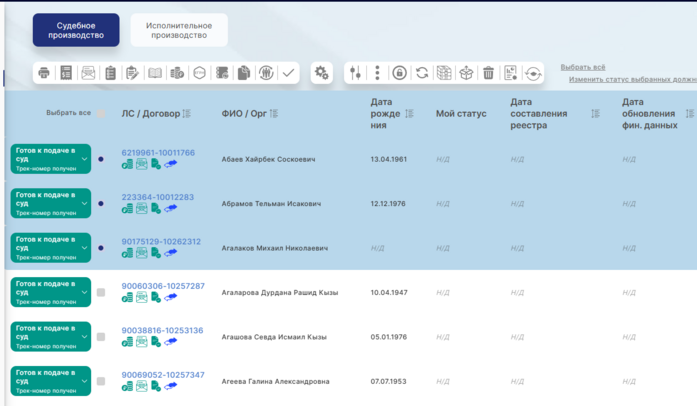Image resolution: width=697 pixels, height=406 pixels.
Task: Click the envelope icon in toolbar
Action: click(x=88, y=73)
